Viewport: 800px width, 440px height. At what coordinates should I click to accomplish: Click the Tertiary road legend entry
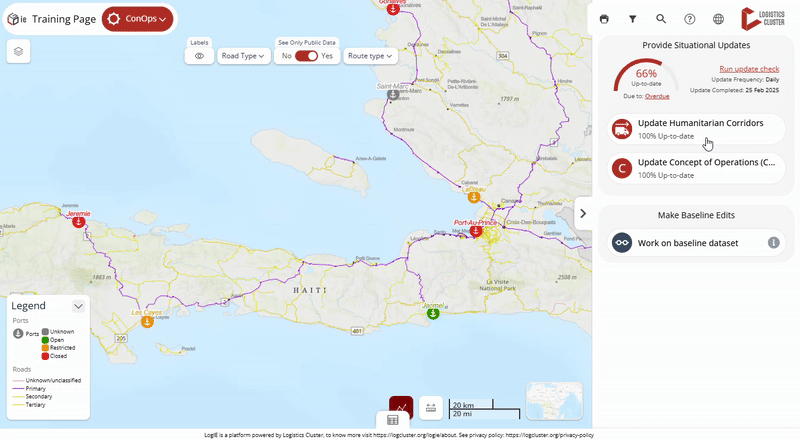(x=29, y=405)
